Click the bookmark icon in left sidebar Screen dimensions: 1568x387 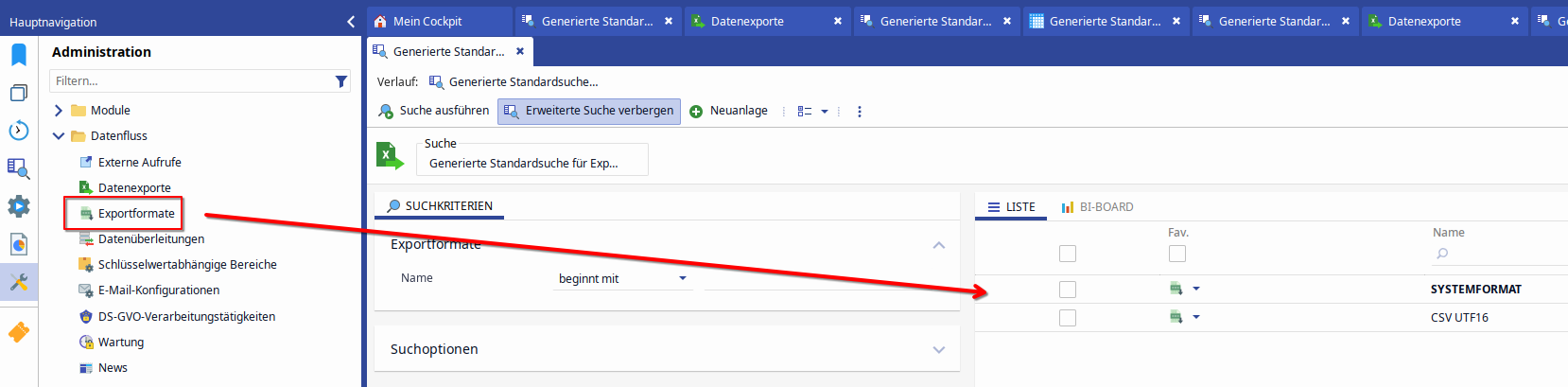[x=18, y=55]
